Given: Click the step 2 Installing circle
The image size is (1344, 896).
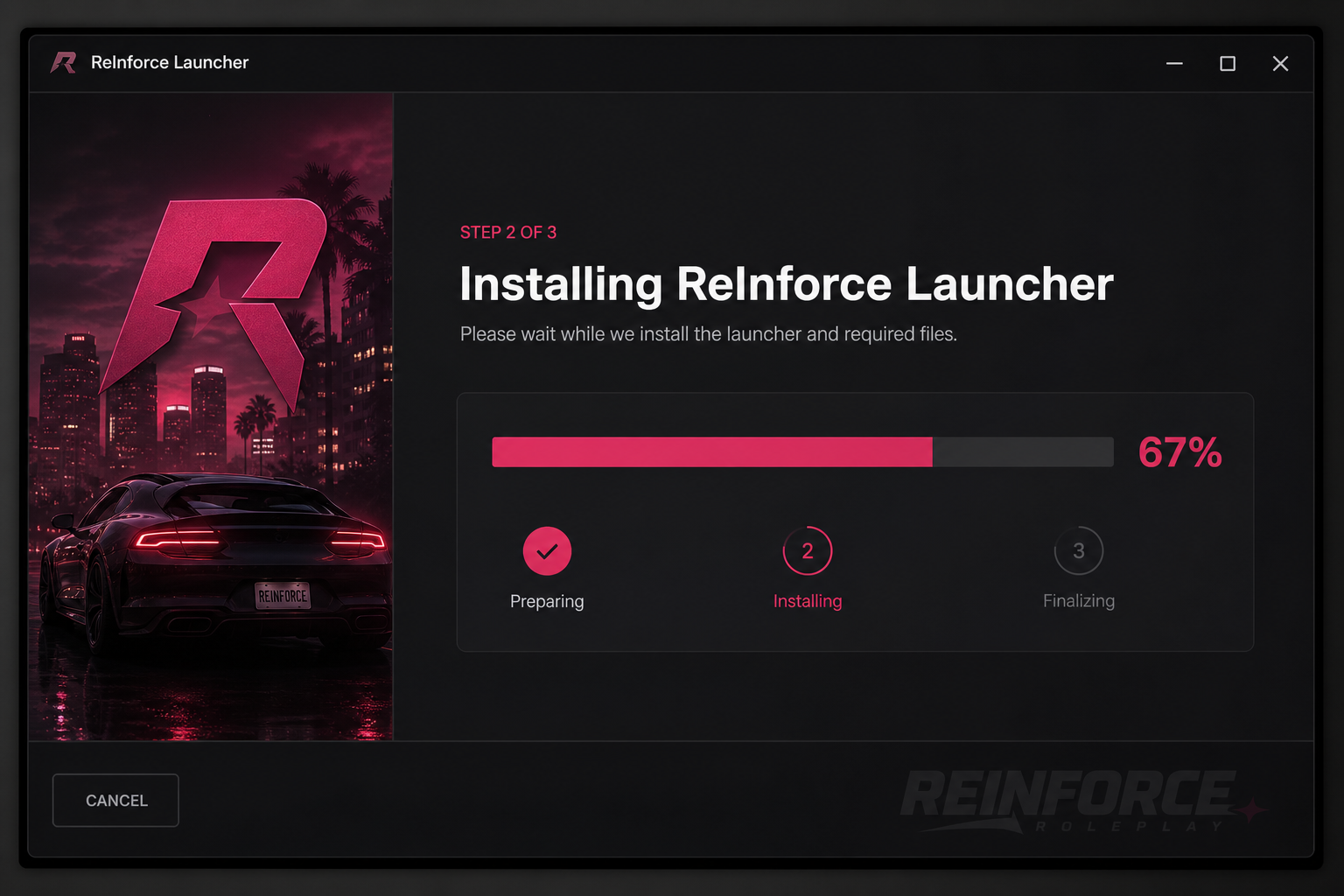Looking at the screenshot, I should click(808, 550).
